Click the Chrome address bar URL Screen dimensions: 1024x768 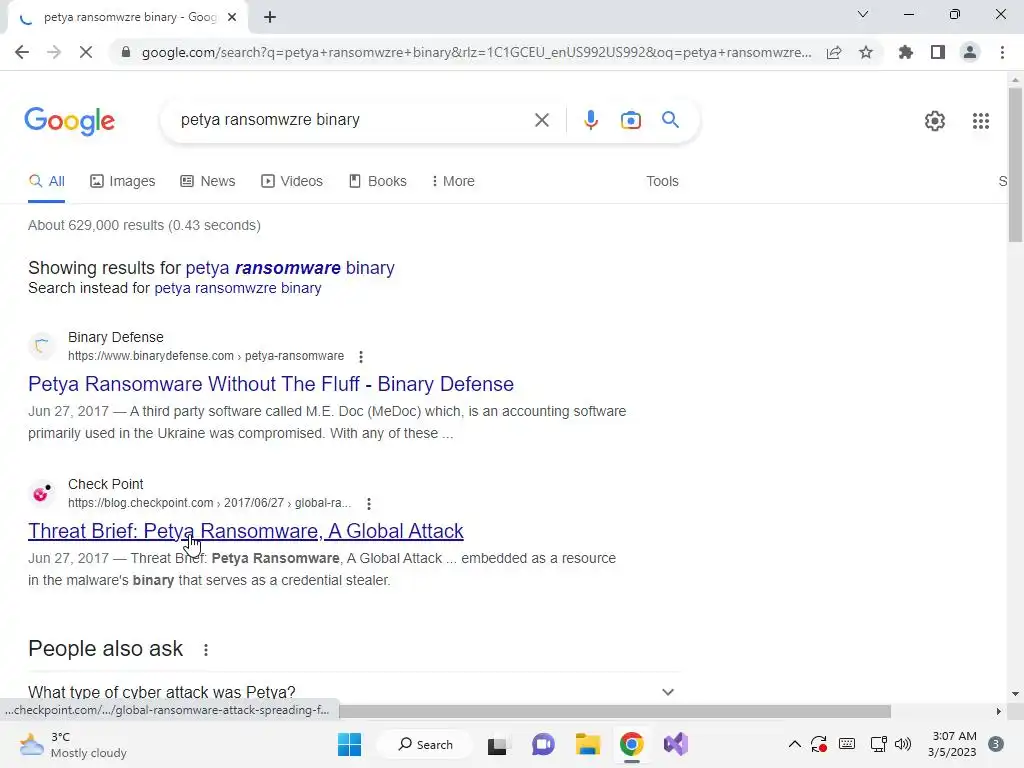477,52
